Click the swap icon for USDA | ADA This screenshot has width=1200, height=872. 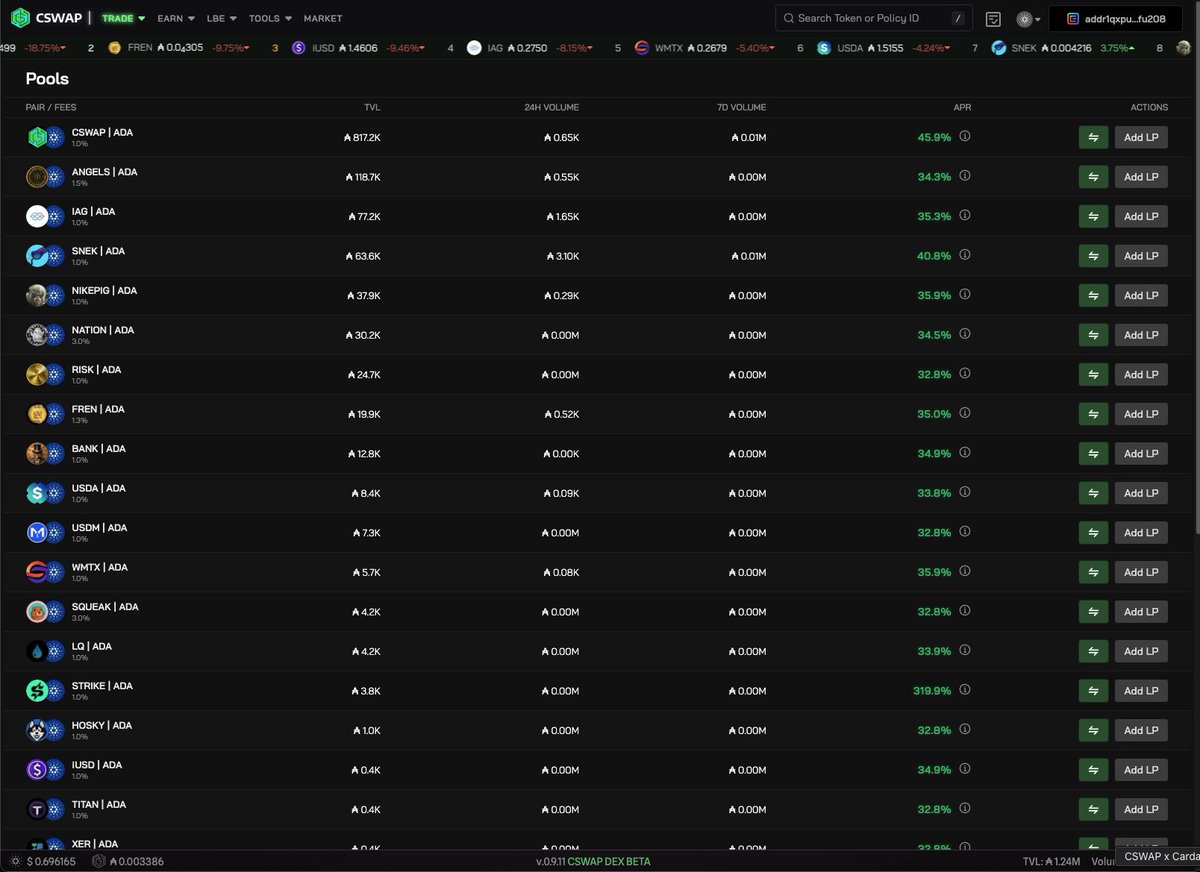point(1093,493)
